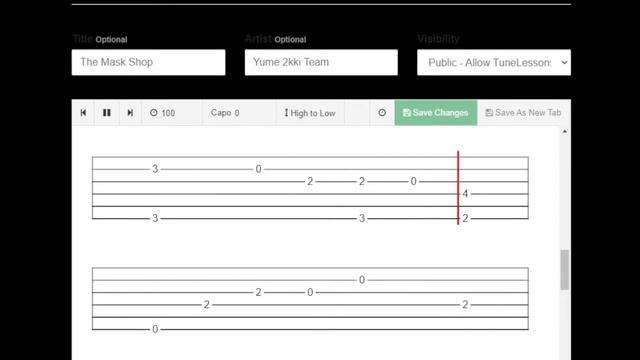Click the Visibility dropdown chevron arrow
640x360 pixels.
pos(564,62)
